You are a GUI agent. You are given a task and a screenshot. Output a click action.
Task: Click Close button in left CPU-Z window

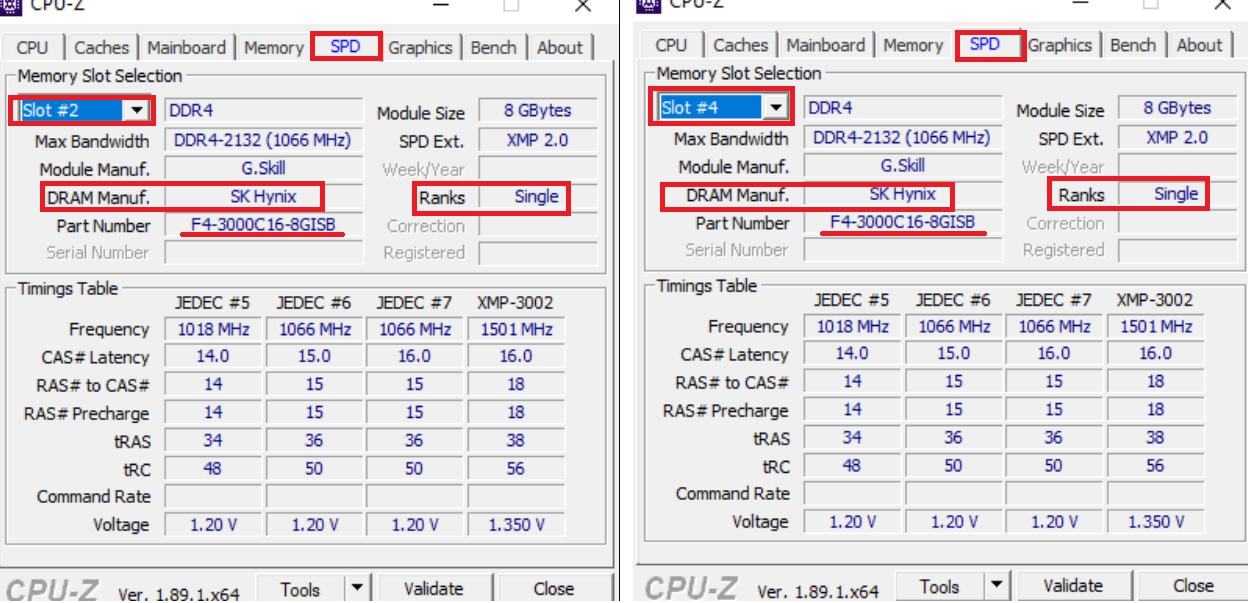click(553, 590)
